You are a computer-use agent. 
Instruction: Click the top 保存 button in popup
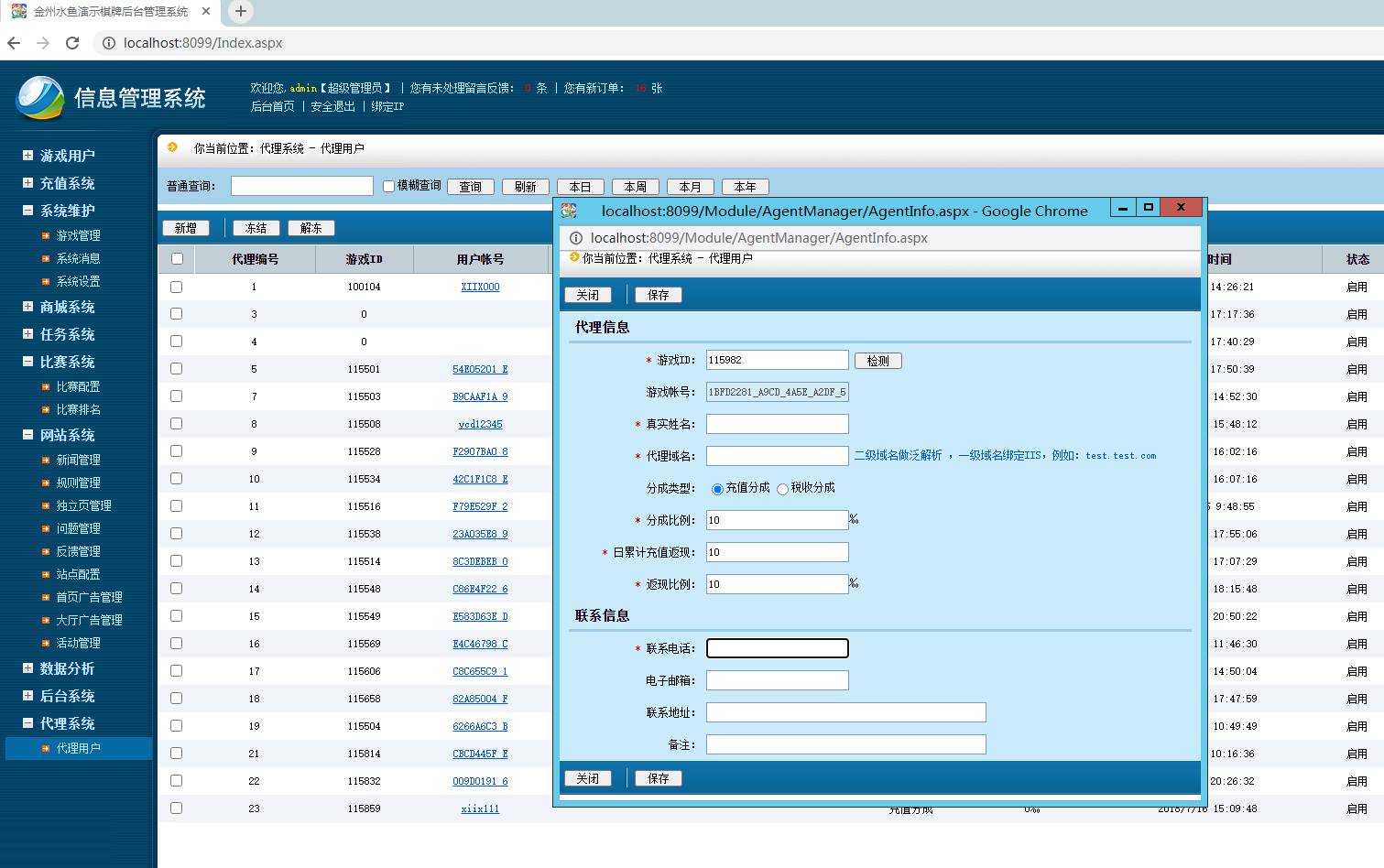click(658, 295)
